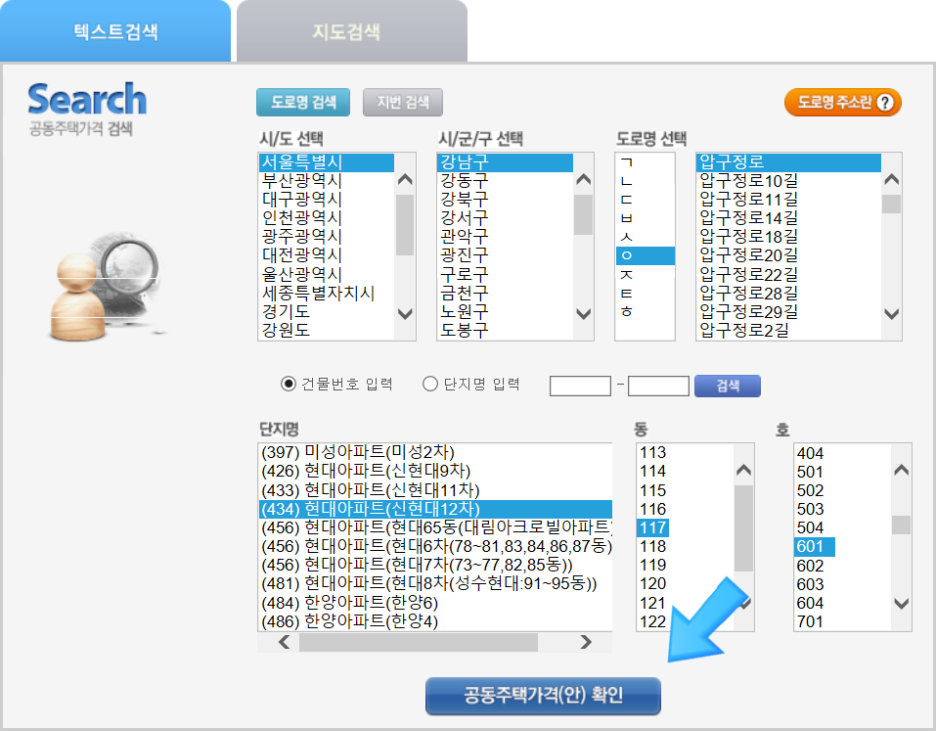Select the 지번 검색 tab button

[403, 102]
